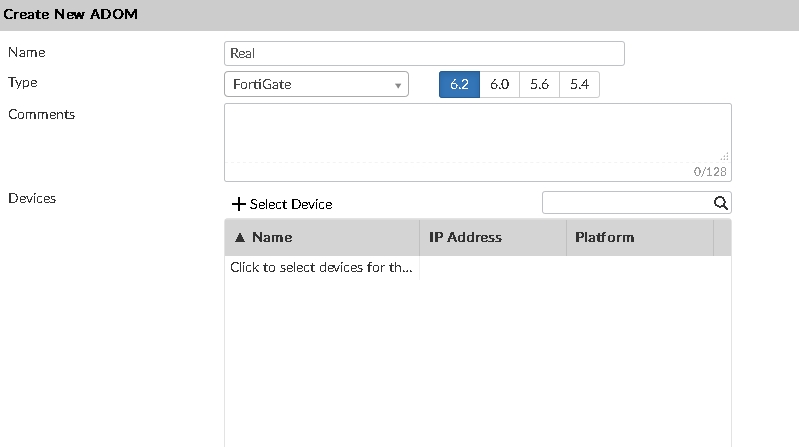This screenshot has height=447, width=799.
Task: Sort devices by IP Address column
Action: point(465,238)
